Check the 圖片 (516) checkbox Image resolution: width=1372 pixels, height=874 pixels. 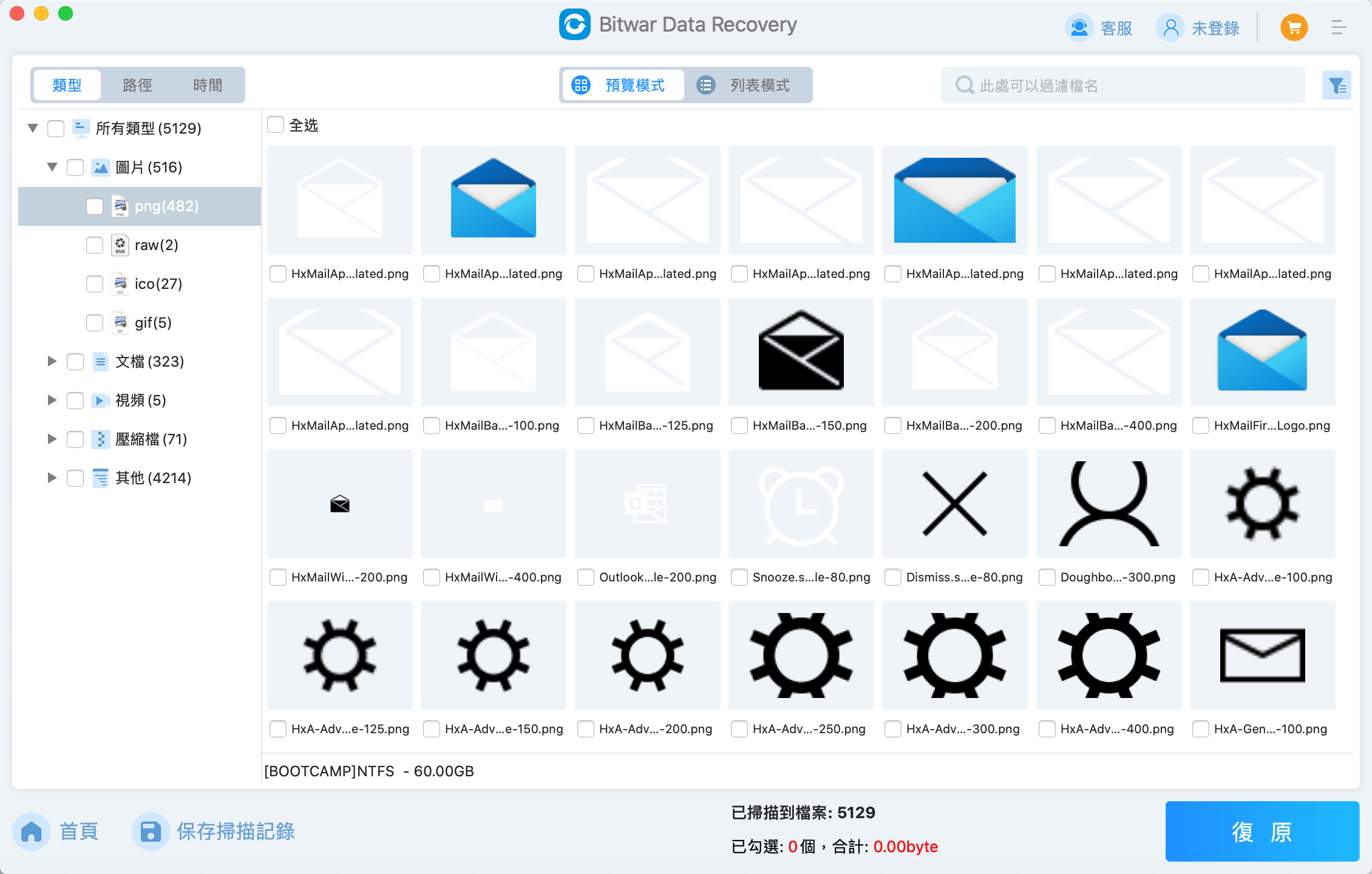click(75, 168)
